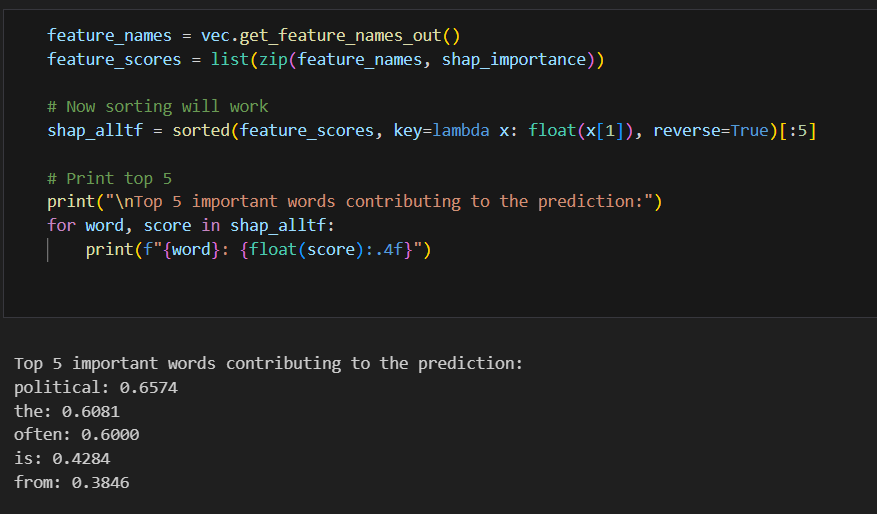Place cursor on the lambda keyword
Screen dimensions: 877x514
coord(461,131)
